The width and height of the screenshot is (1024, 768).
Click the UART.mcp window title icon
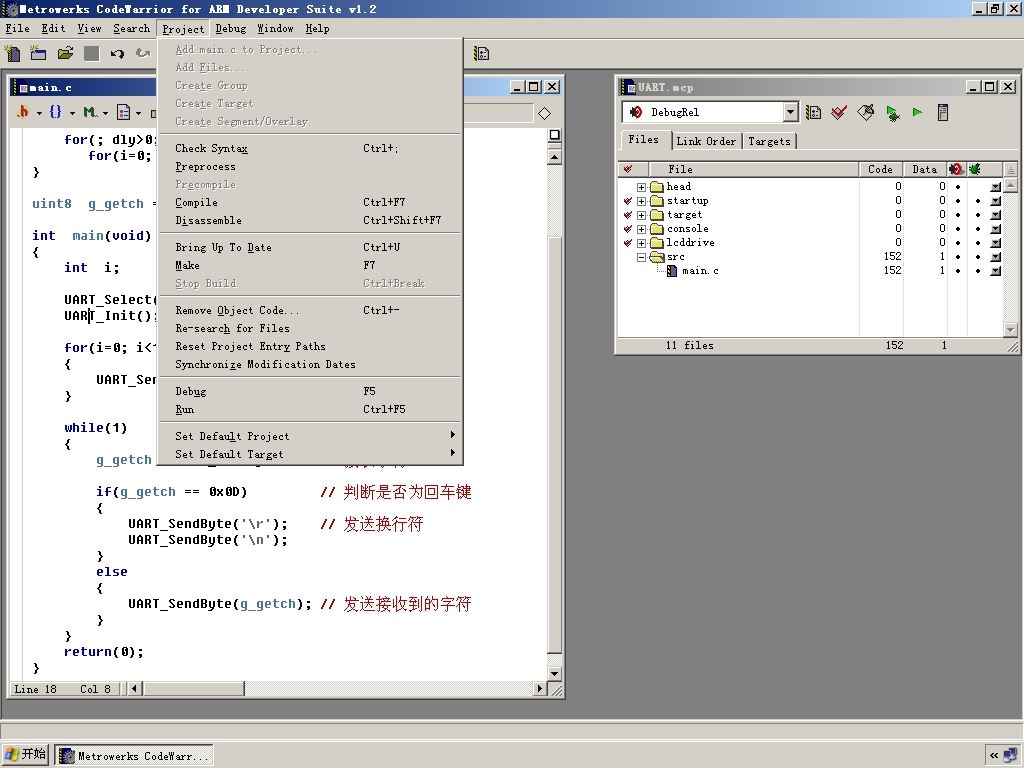pyautogui.click(x=628, y=87)
